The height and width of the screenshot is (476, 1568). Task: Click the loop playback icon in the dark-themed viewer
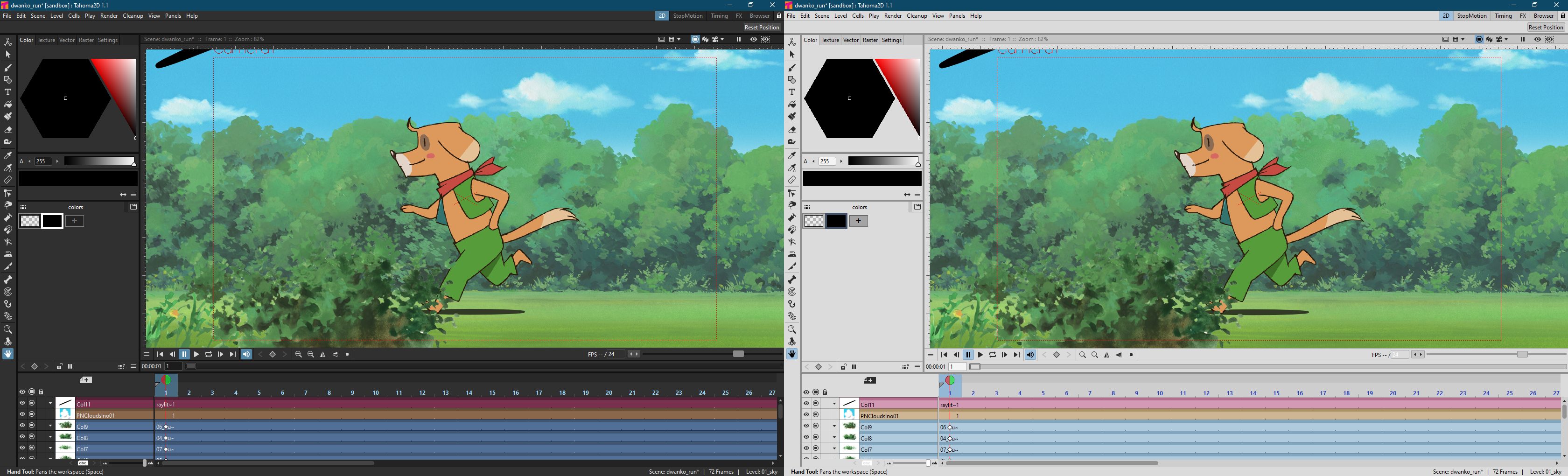point(209,354)
